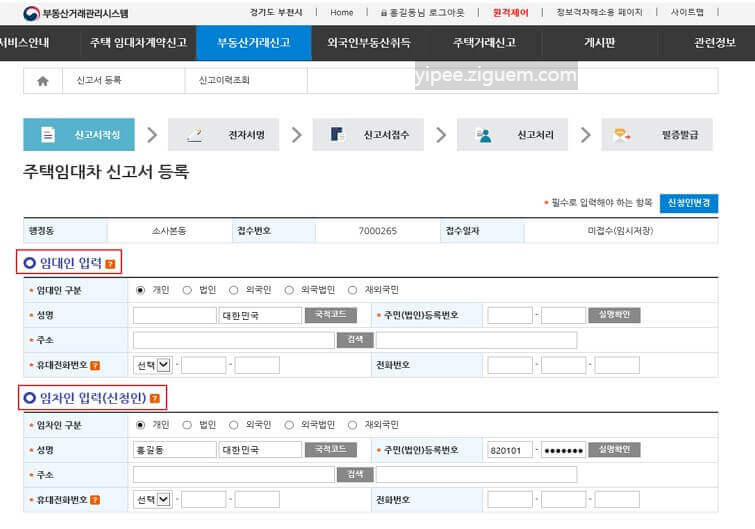Open help icon beside landlord 휴대전화번호
The width and height of the screenshot is (755, 529).
95,365
